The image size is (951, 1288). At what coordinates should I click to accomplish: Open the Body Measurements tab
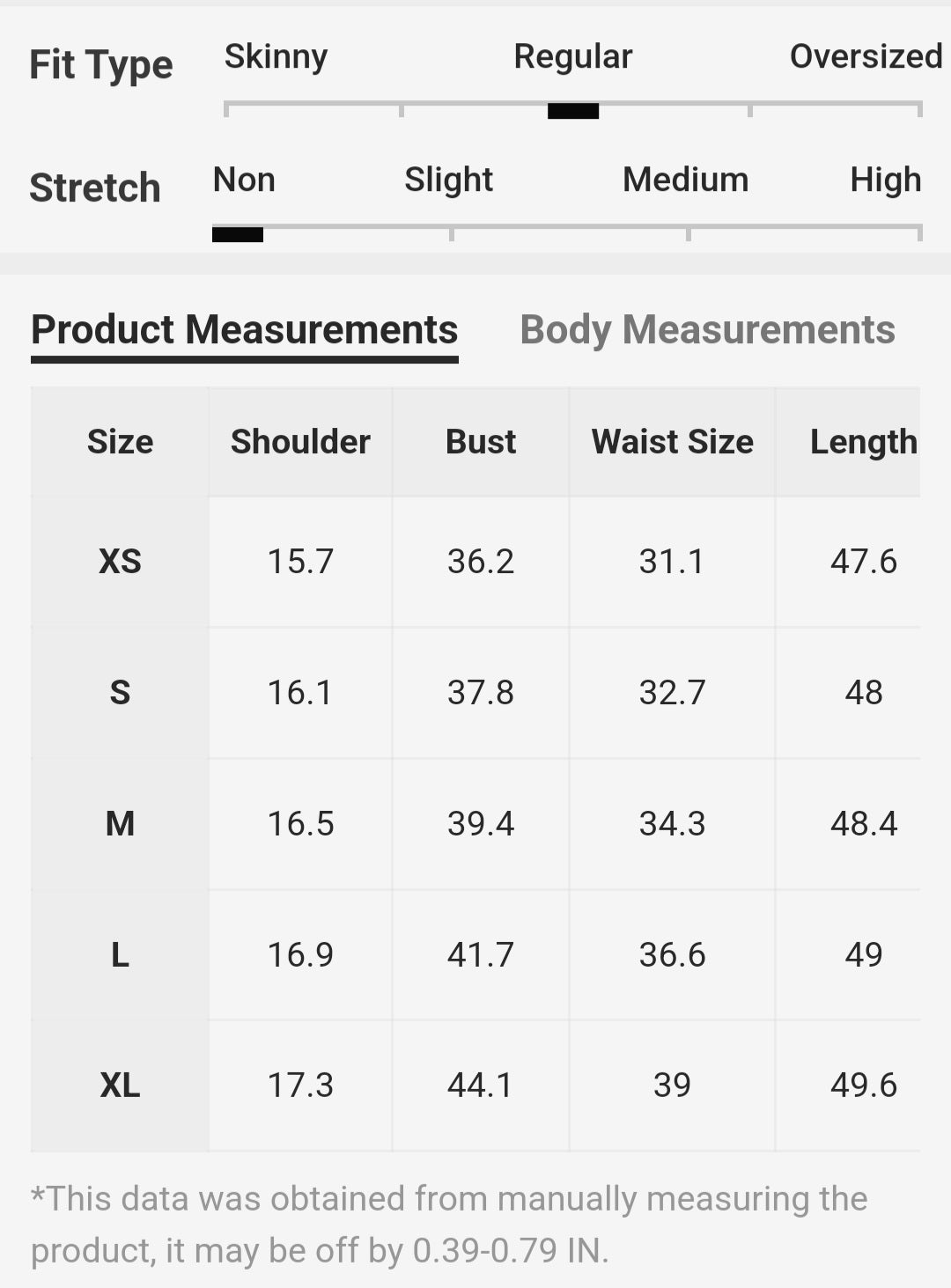coord(707,330)
